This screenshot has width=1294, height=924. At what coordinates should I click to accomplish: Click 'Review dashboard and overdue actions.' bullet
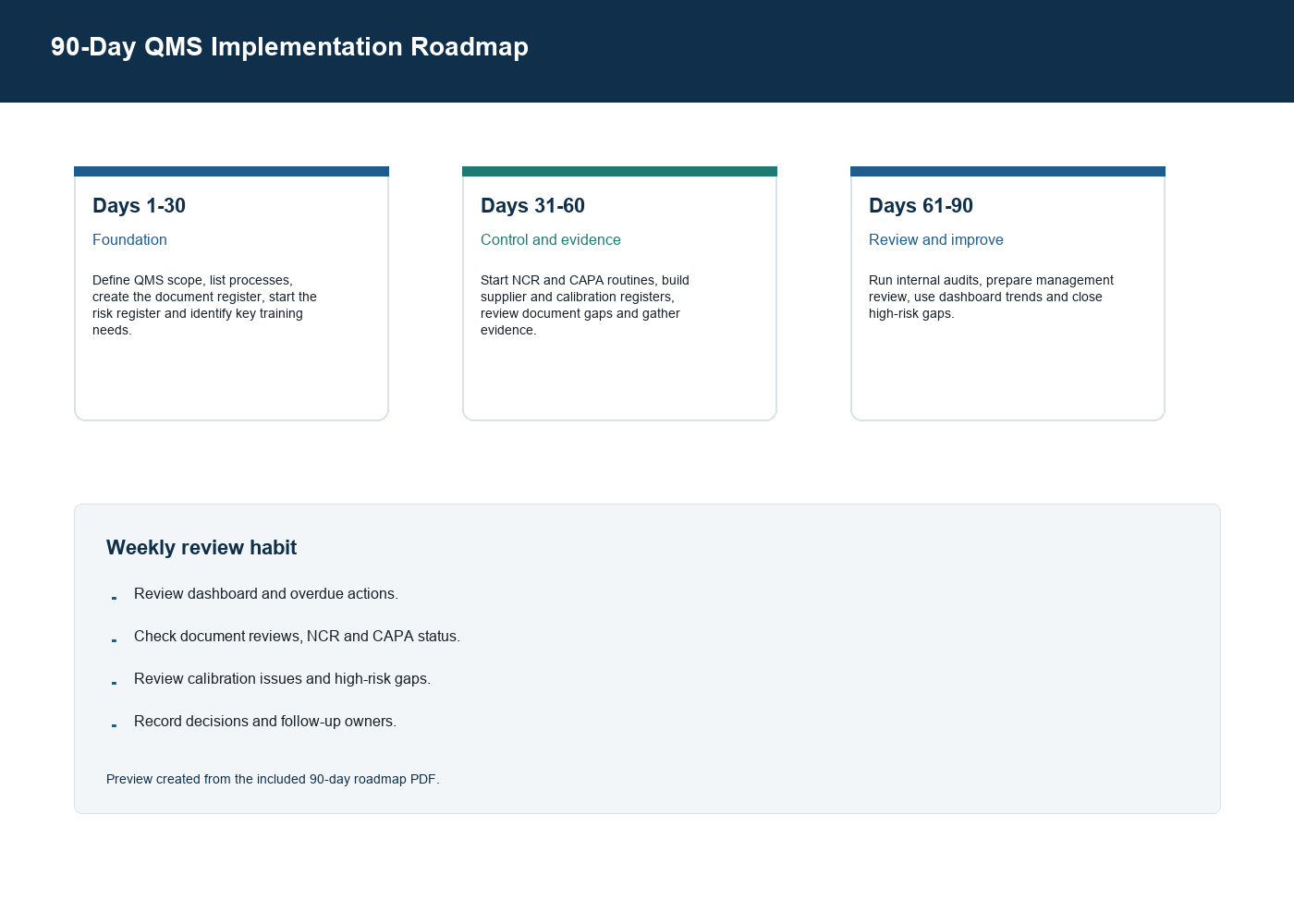pos(266,594)
